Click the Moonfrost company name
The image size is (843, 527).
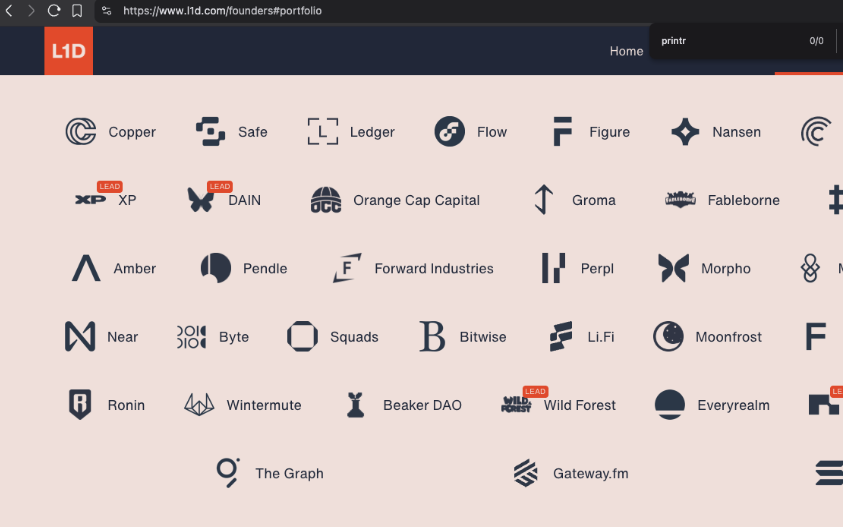(x=728, y=337)
